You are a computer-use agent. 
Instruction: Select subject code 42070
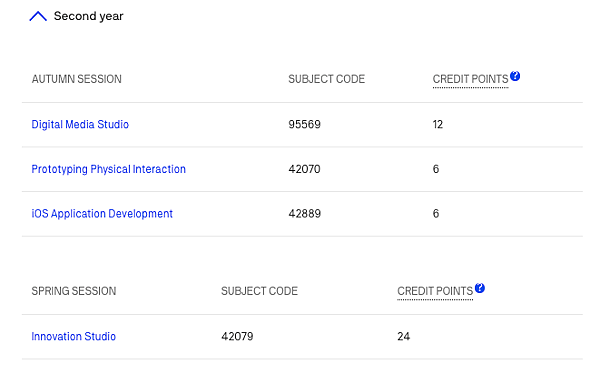(304, 169)
